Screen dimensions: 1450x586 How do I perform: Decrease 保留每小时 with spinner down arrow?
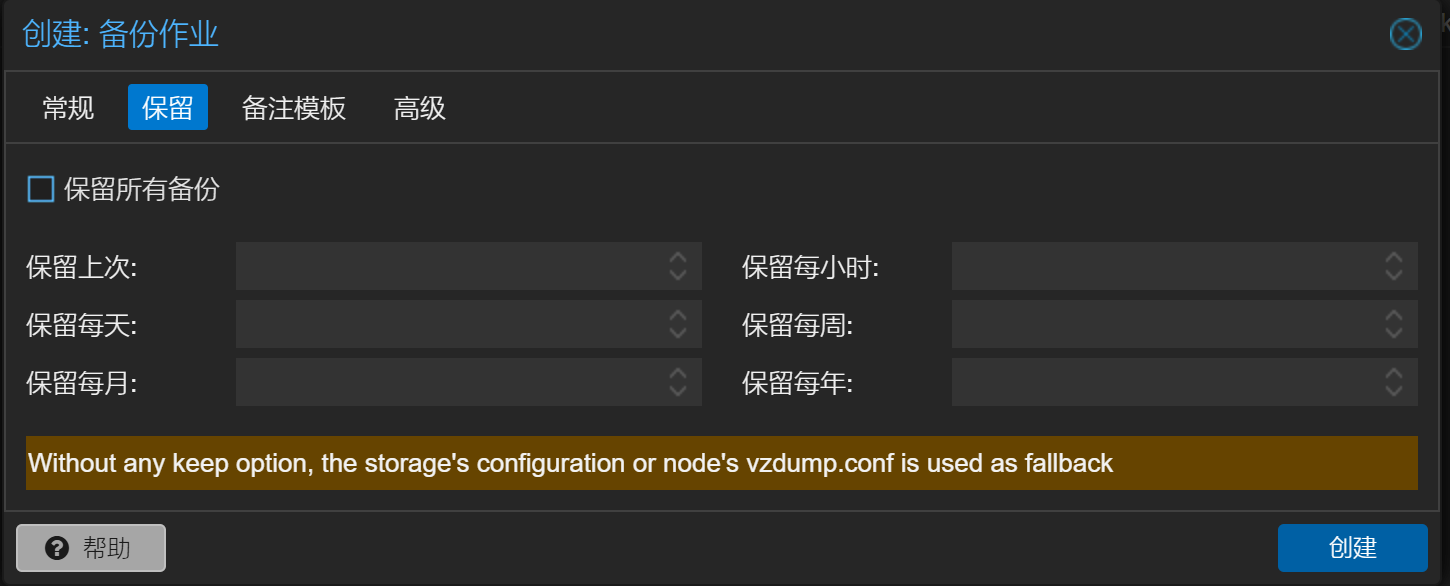1394,274
